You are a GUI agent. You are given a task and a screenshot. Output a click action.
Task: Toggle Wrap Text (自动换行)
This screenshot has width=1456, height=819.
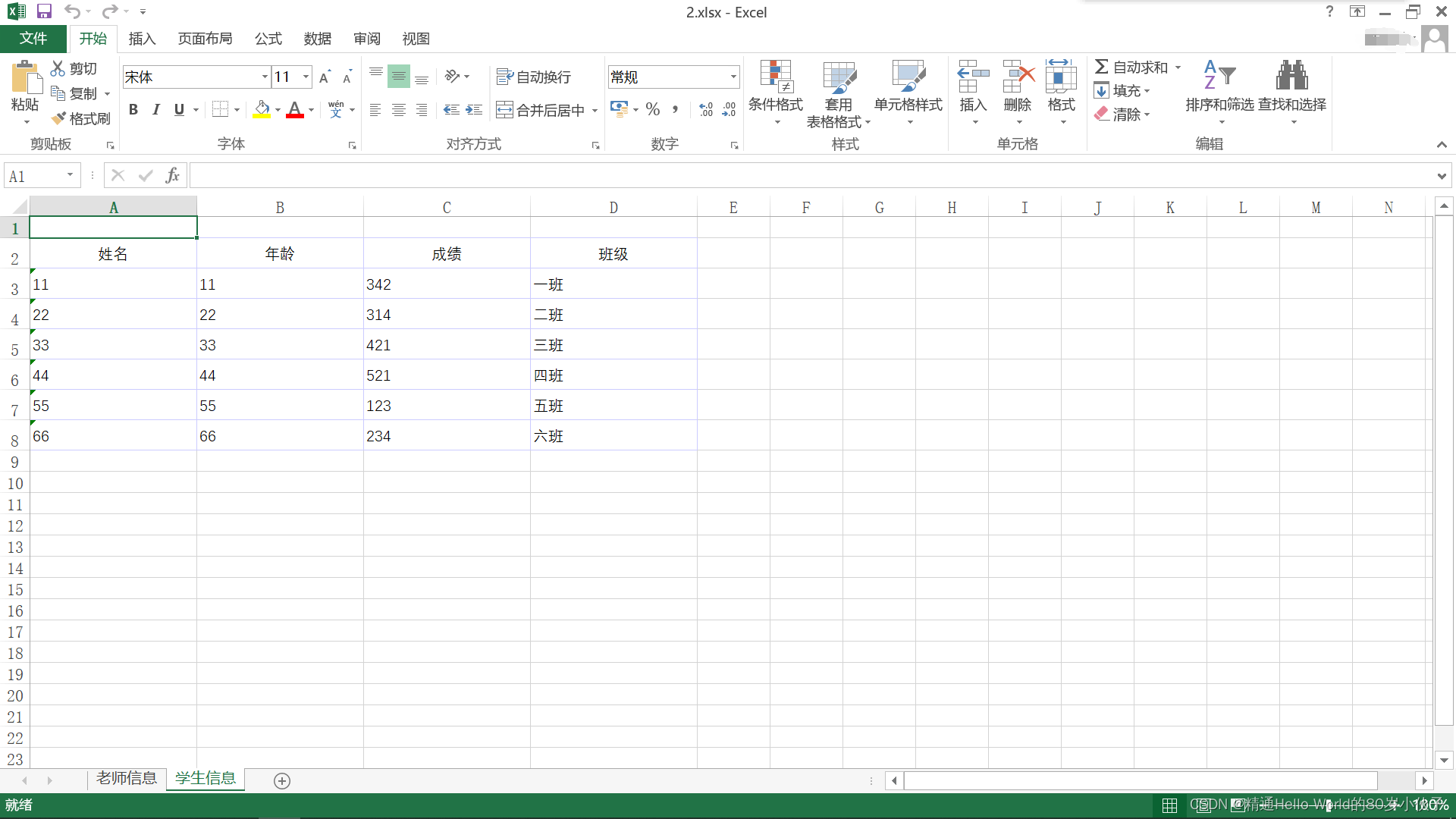pos(533,77)
